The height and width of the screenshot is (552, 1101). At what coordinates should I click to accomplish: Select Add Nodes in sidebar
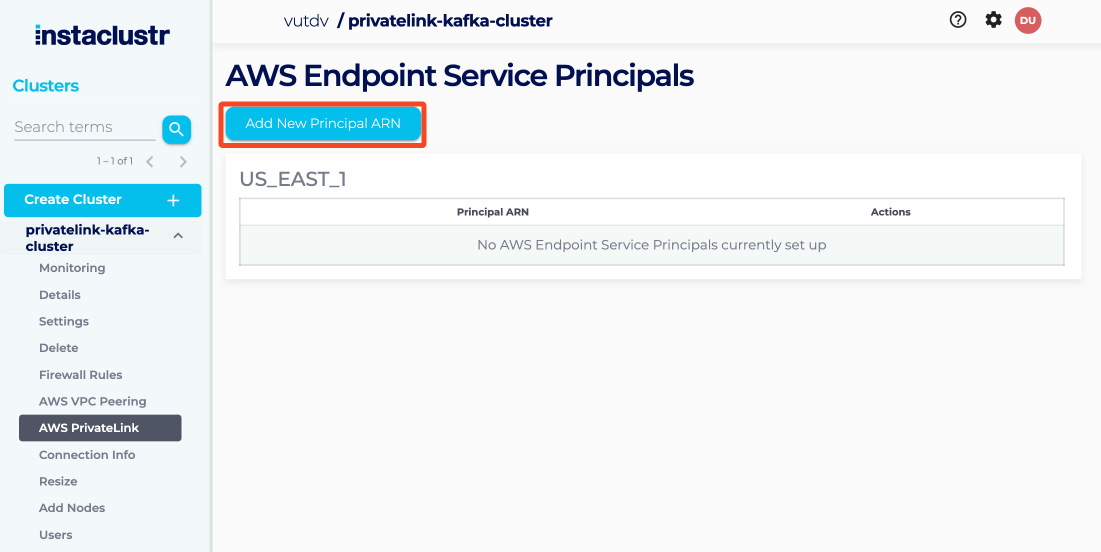pos(72,508)
